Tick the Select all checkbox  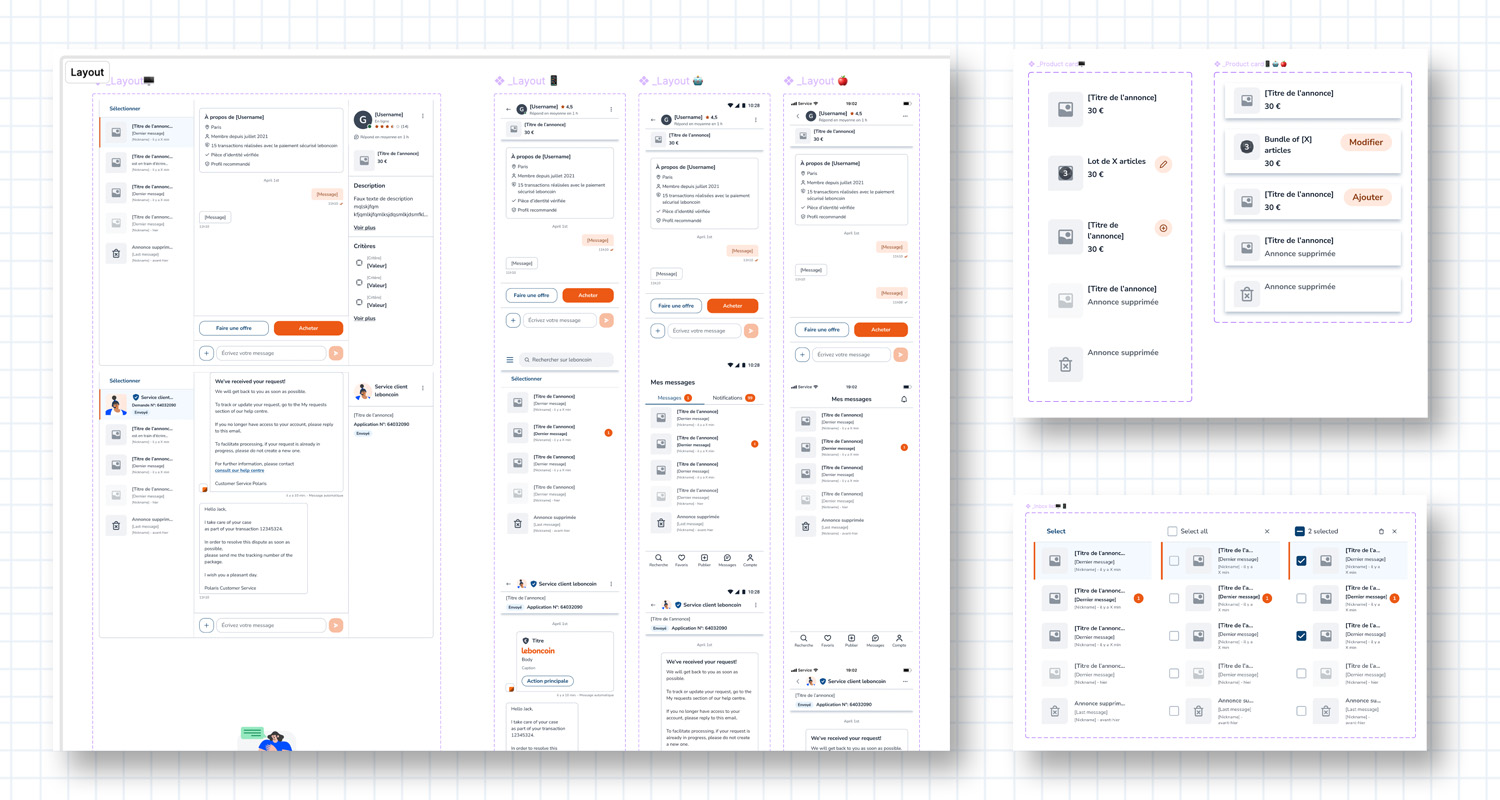(x=1172, y=532)
